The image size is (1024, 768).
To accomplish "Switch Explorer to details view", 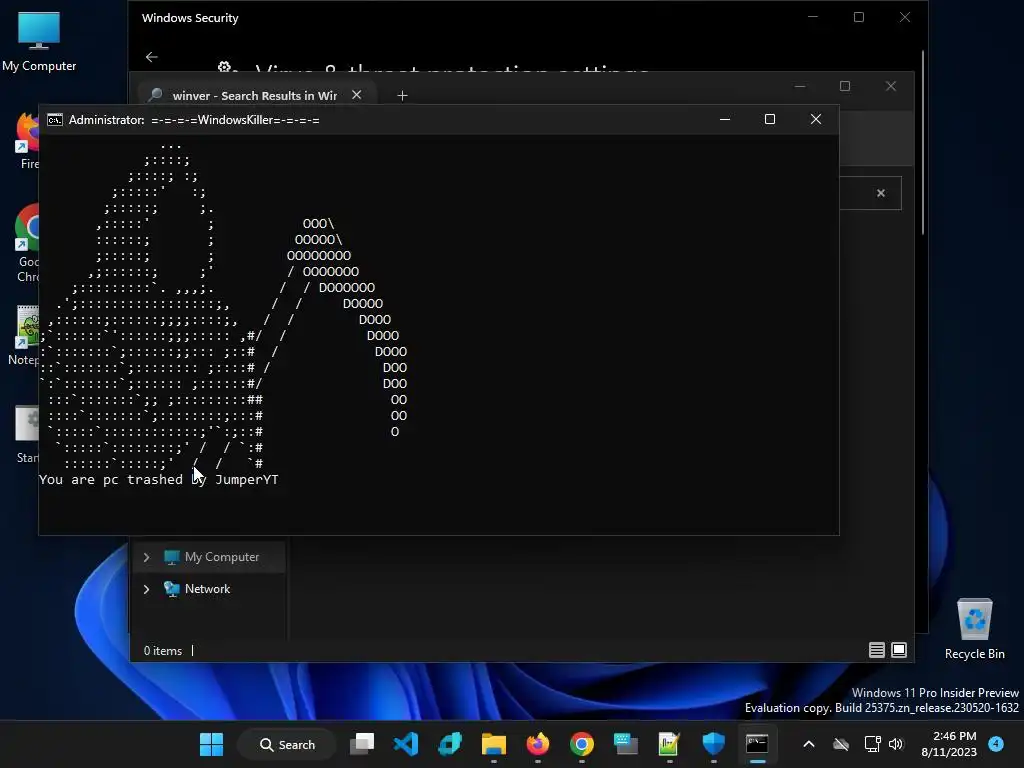I will click(876, 650).
